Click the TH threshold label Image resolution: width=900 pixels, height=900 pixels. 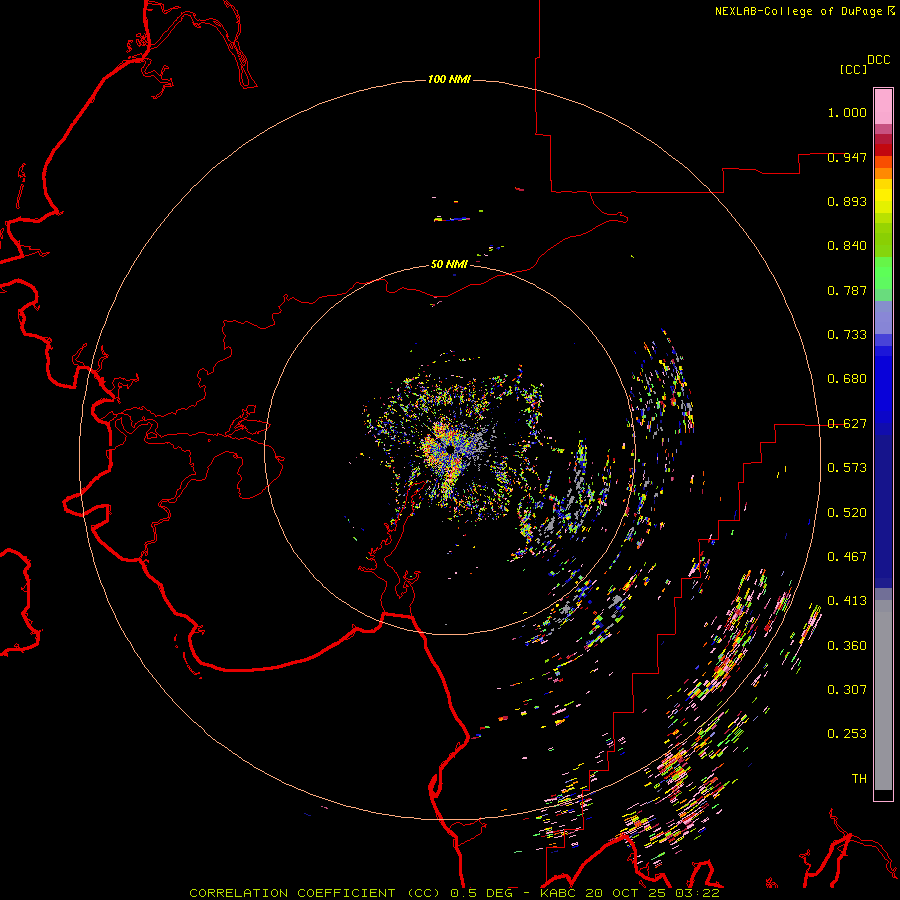(859, 779)
